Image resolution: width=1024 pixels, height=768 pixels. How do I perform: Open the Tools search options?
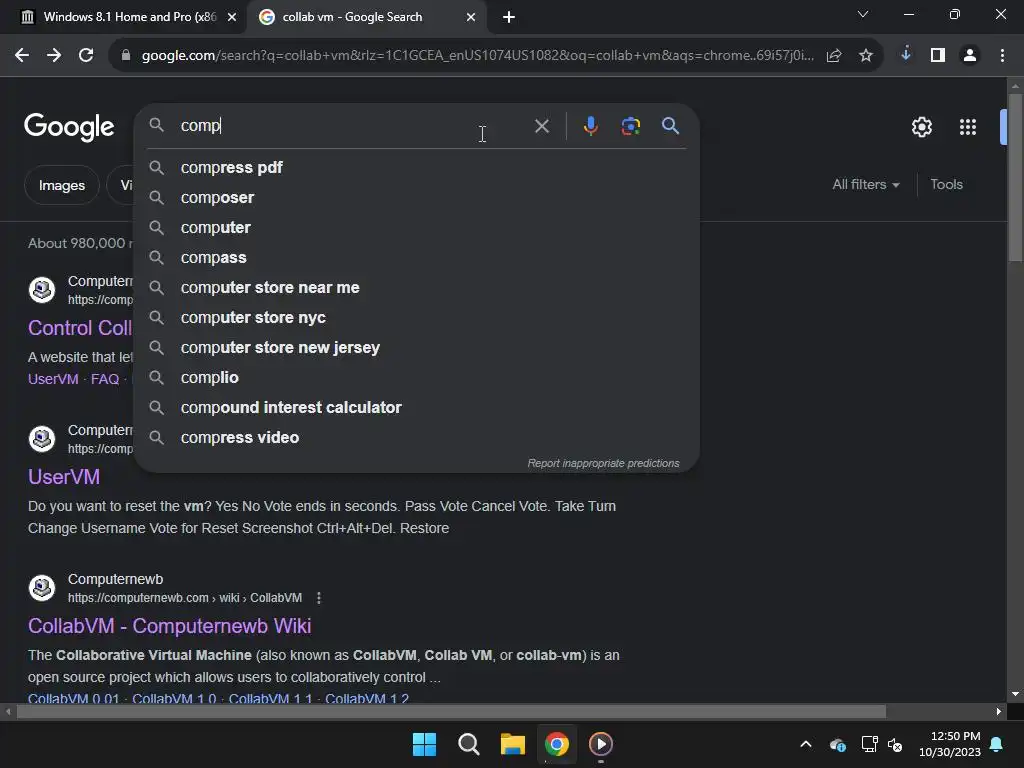(x=946, y=185)
